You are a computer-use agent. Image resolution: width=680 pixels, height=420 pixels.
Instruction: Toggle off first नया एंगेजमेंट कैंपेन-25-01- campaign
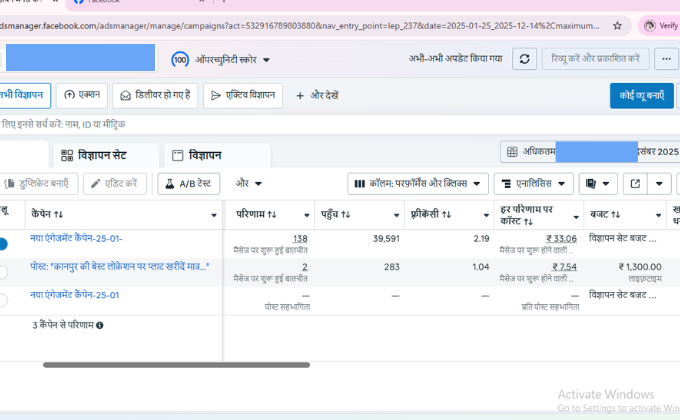pyautogui.click(x=3, y=243)
